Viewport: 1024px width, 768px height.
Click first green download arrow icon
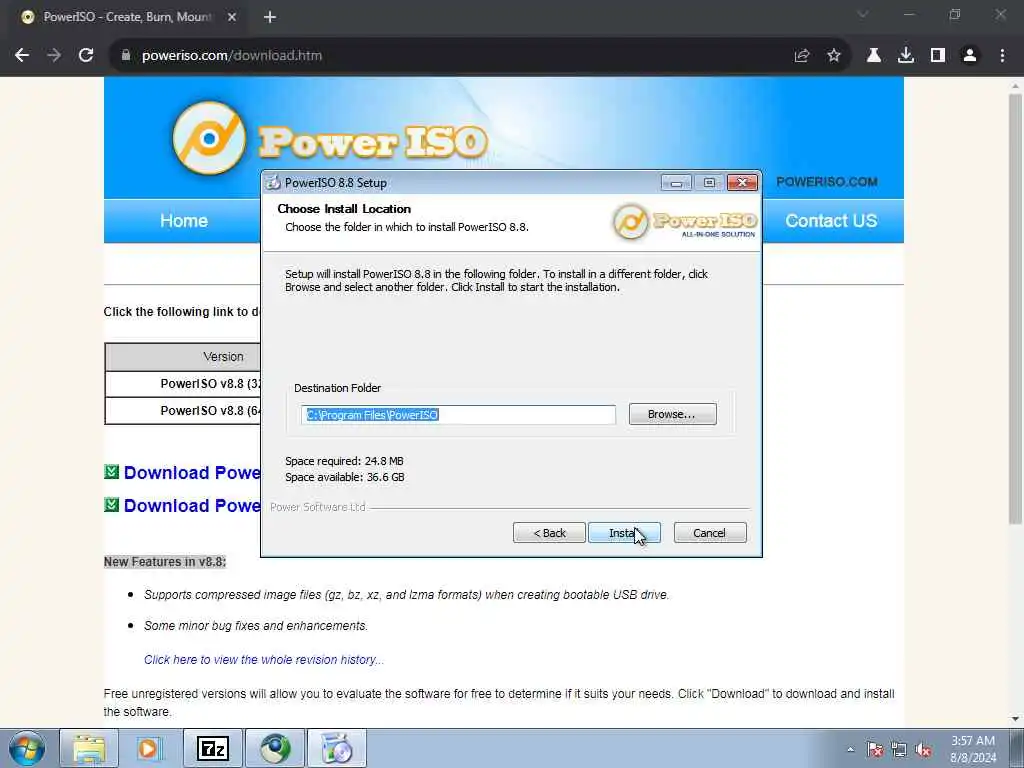(x=112, y=472)
